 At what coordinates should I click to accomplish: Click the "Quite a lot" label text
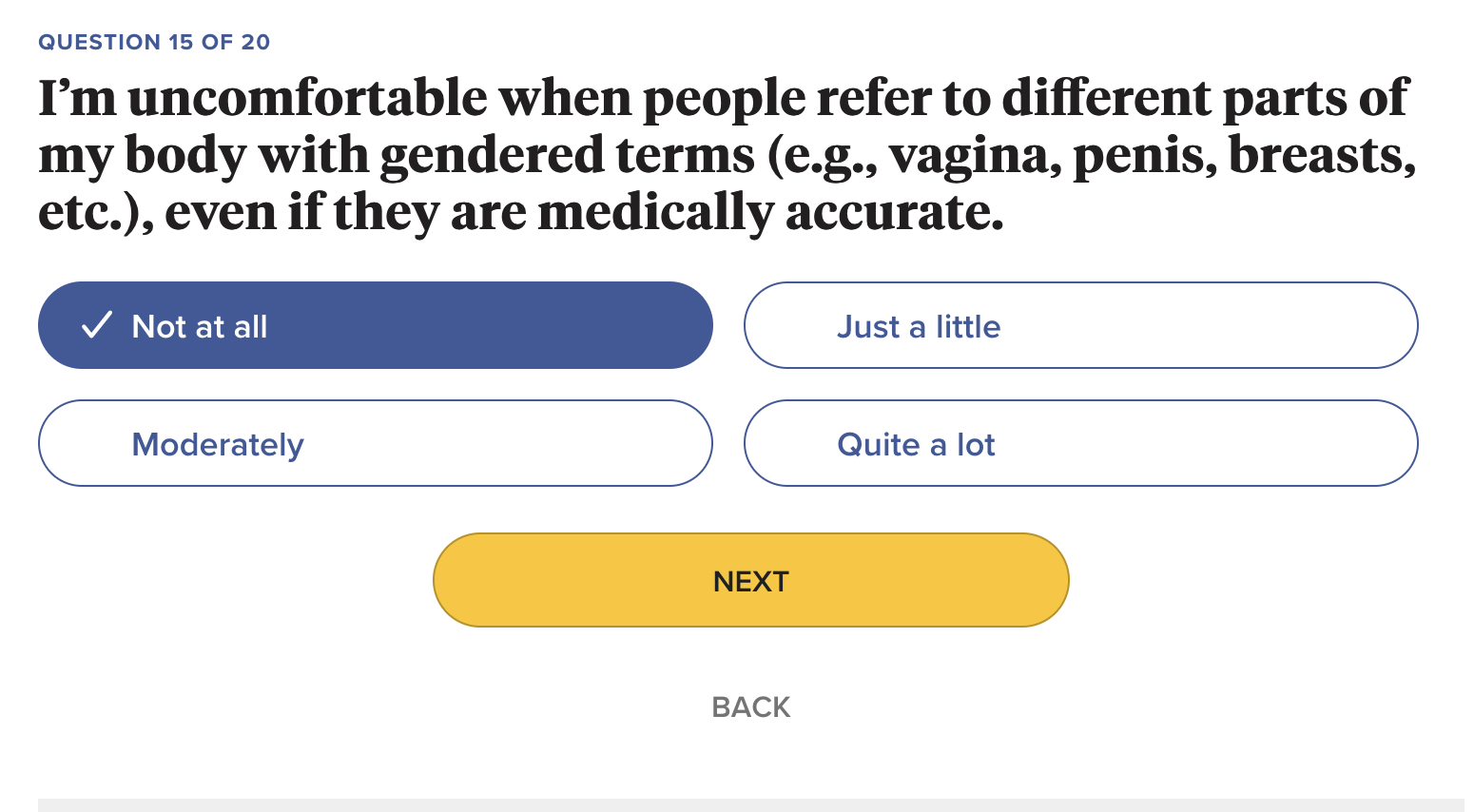916,445
